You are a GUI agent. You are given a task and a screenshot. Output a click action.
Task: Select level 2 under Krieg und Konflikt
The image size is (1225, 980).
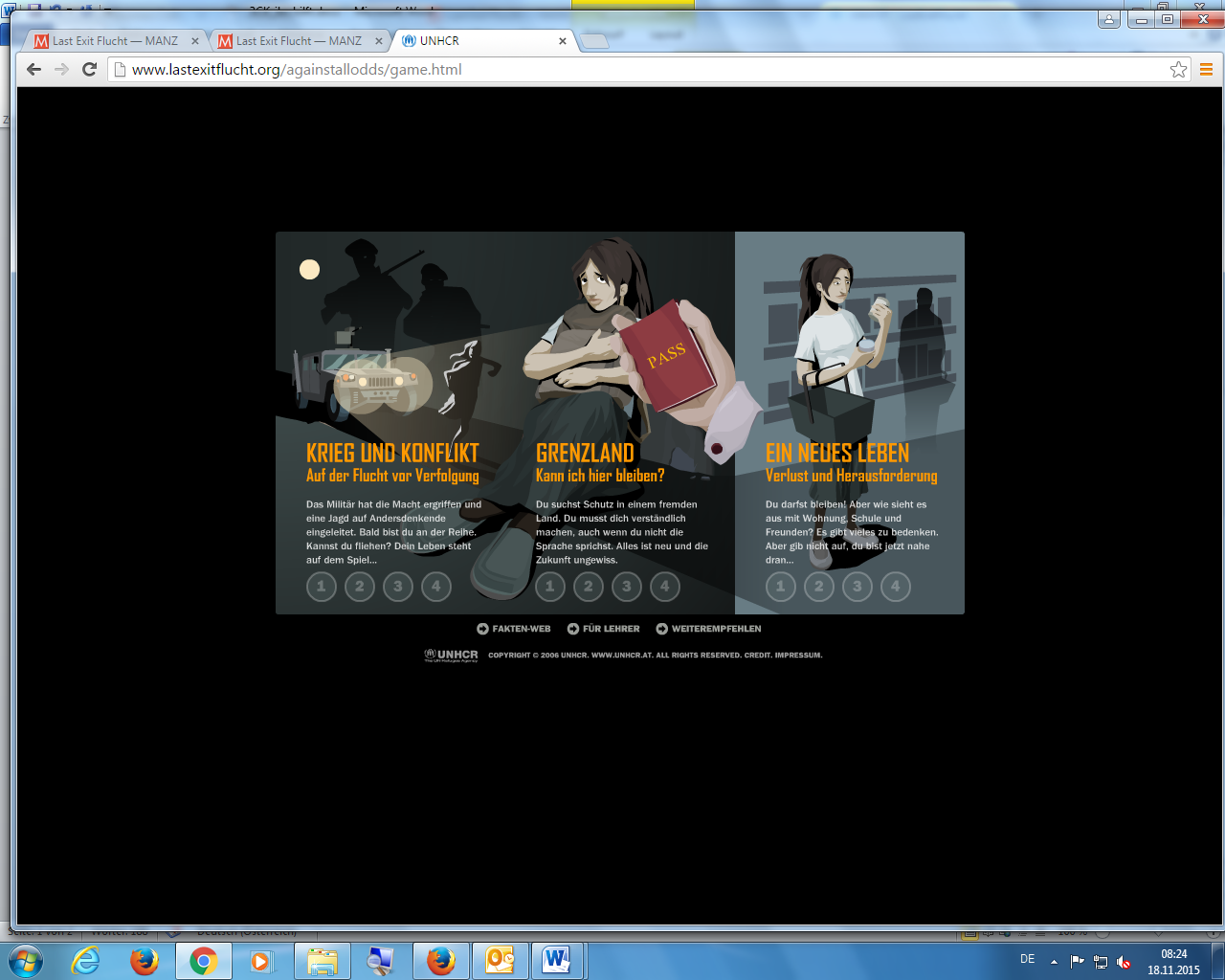(x=360, y=587)
